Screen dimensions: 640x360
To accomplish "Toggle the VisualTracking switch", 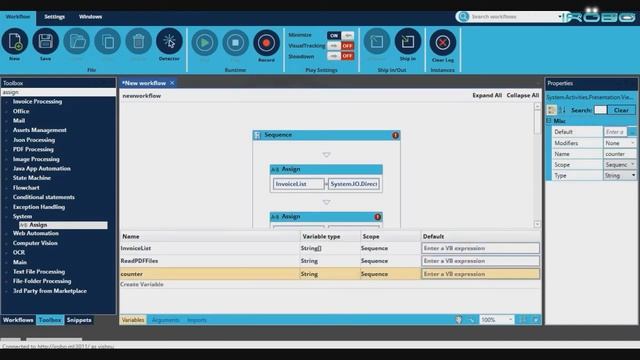I will [x=340, y=46].
